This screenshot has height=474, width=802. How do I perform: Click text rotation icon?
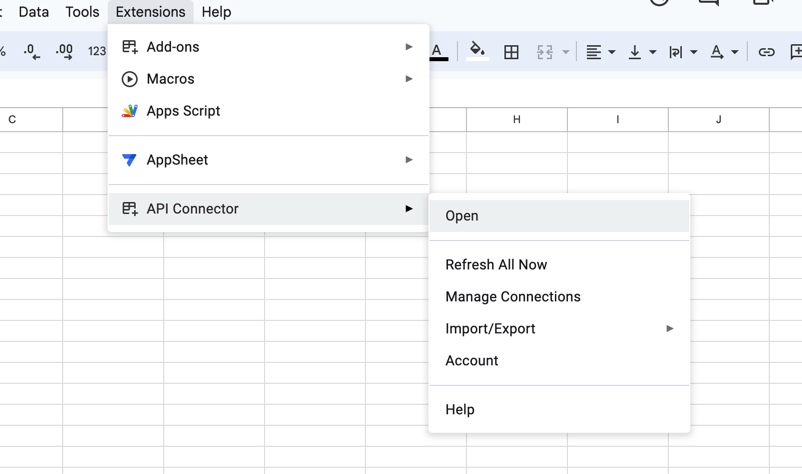[x=717, y=52]
